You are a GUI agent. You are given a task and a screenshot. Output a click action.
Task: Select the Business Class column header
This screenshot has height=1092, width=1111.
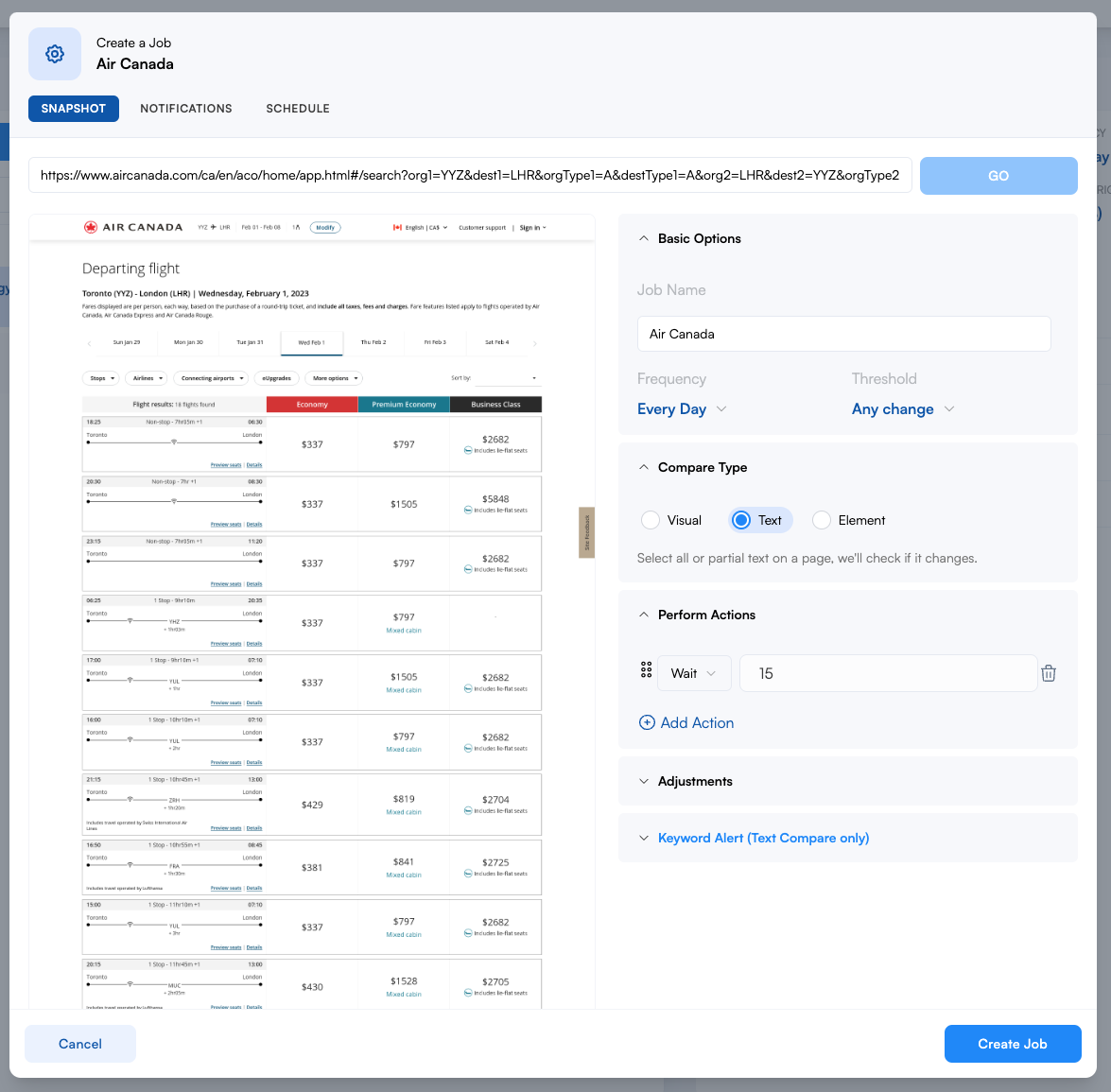(495, 404)
